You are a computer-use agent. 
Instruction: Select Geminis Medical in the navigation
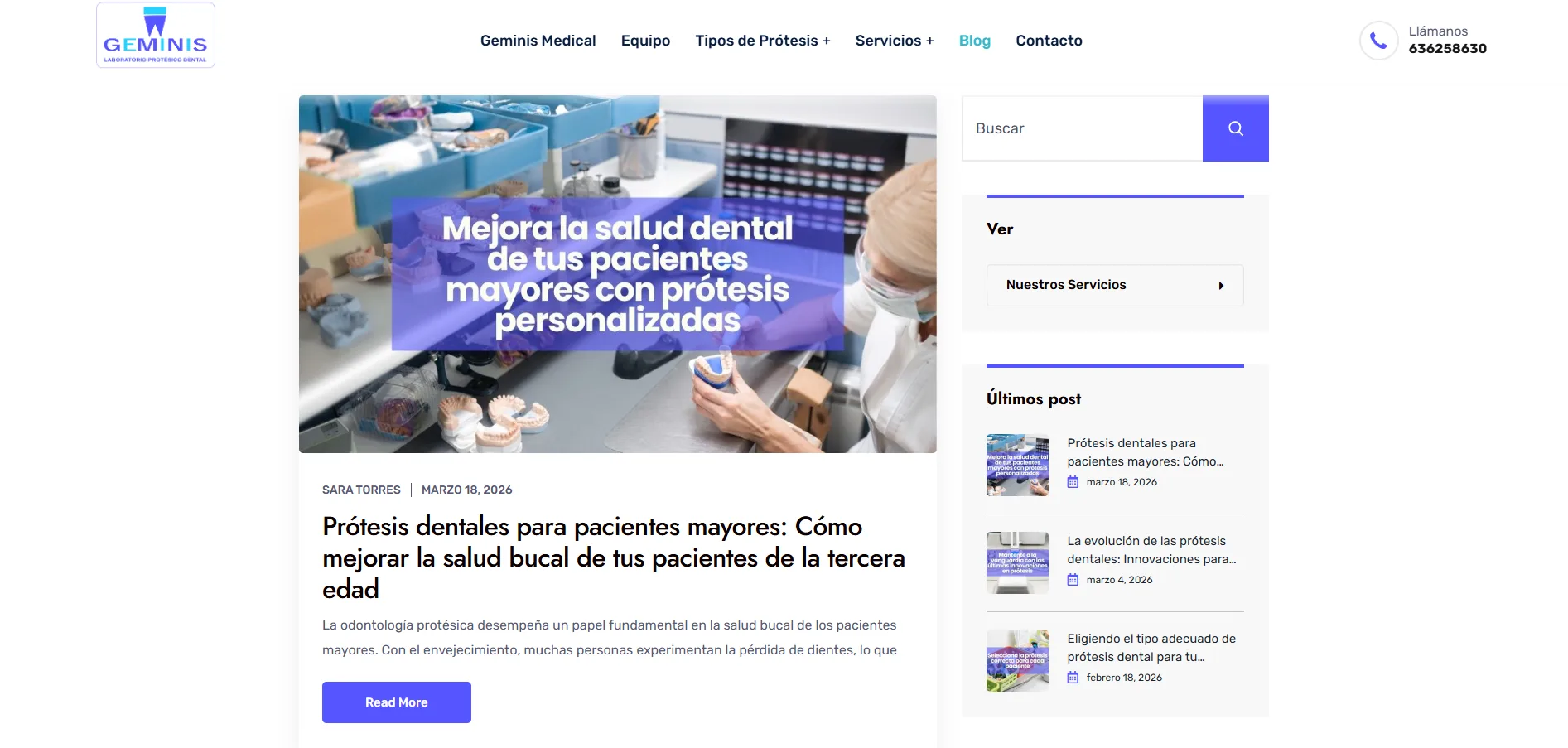[538, 40]
